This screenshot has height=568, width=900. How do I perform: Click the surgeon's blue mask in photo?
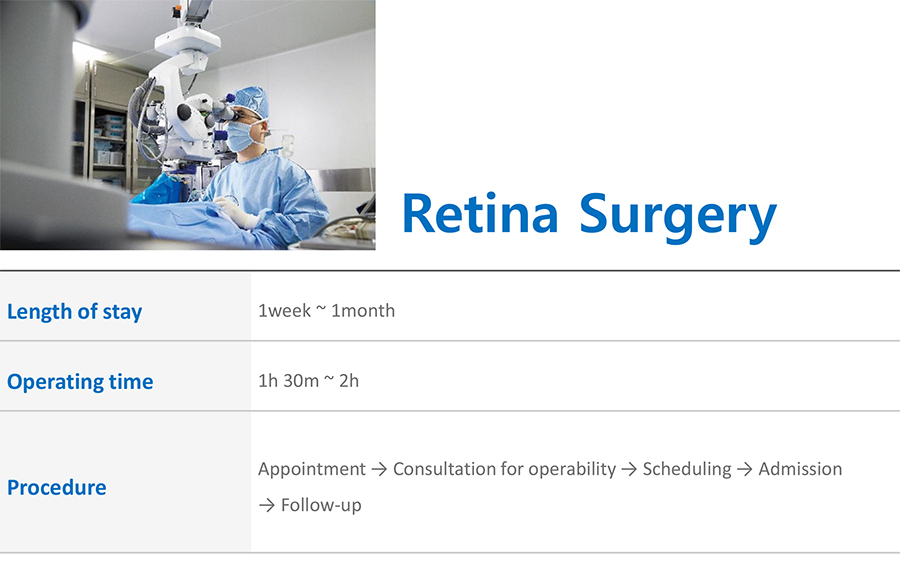[x=240, y=136]
